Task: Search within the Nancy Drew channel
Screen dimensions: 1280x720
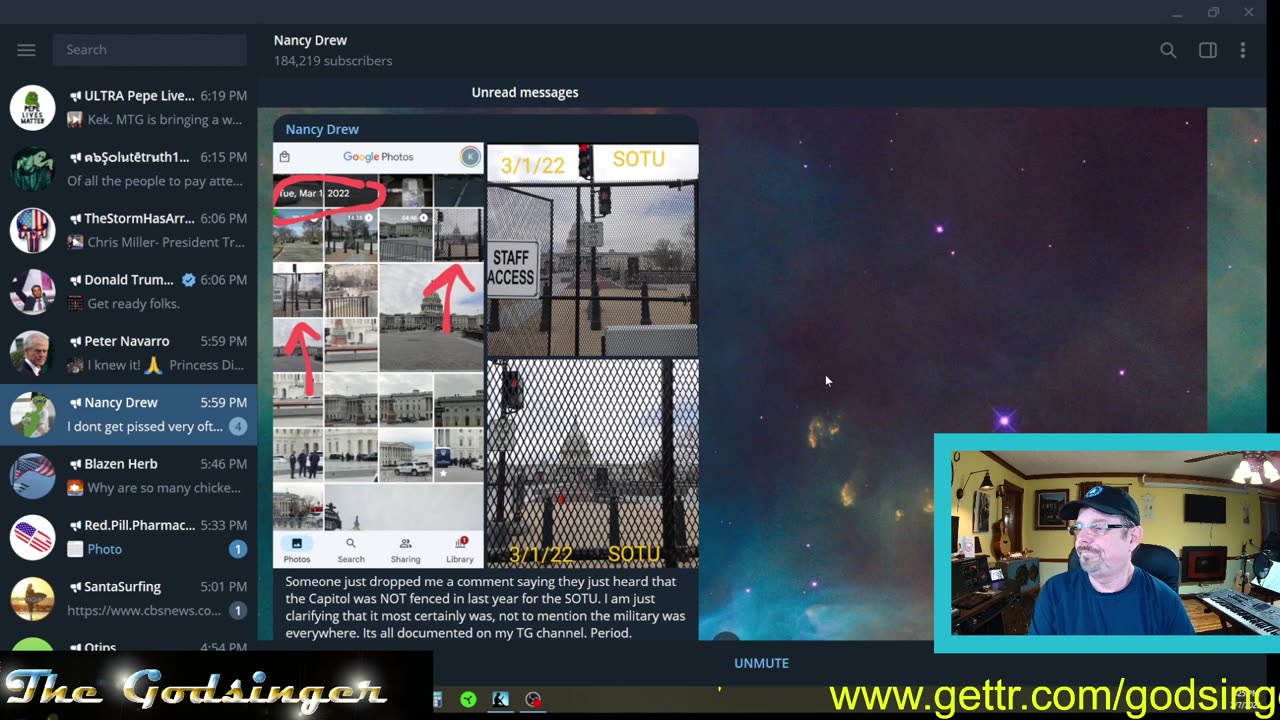Action: [1168, 50]
